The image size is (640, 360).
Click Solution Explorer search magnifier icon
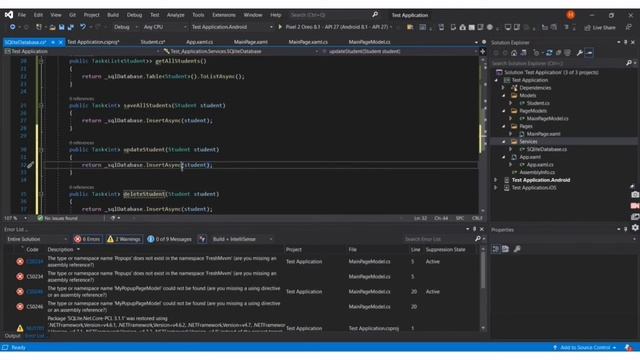tap(629, 63)
